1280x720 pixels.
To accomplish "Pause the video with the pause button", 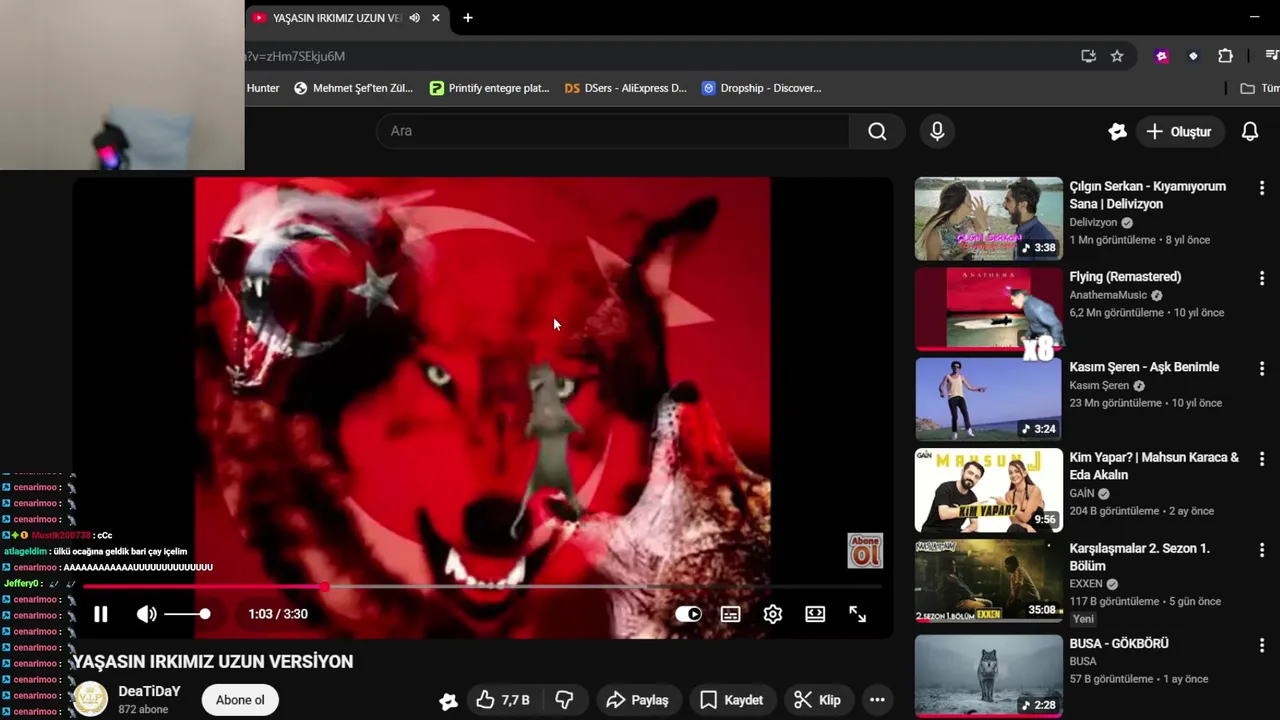I will tap(101, 614).
